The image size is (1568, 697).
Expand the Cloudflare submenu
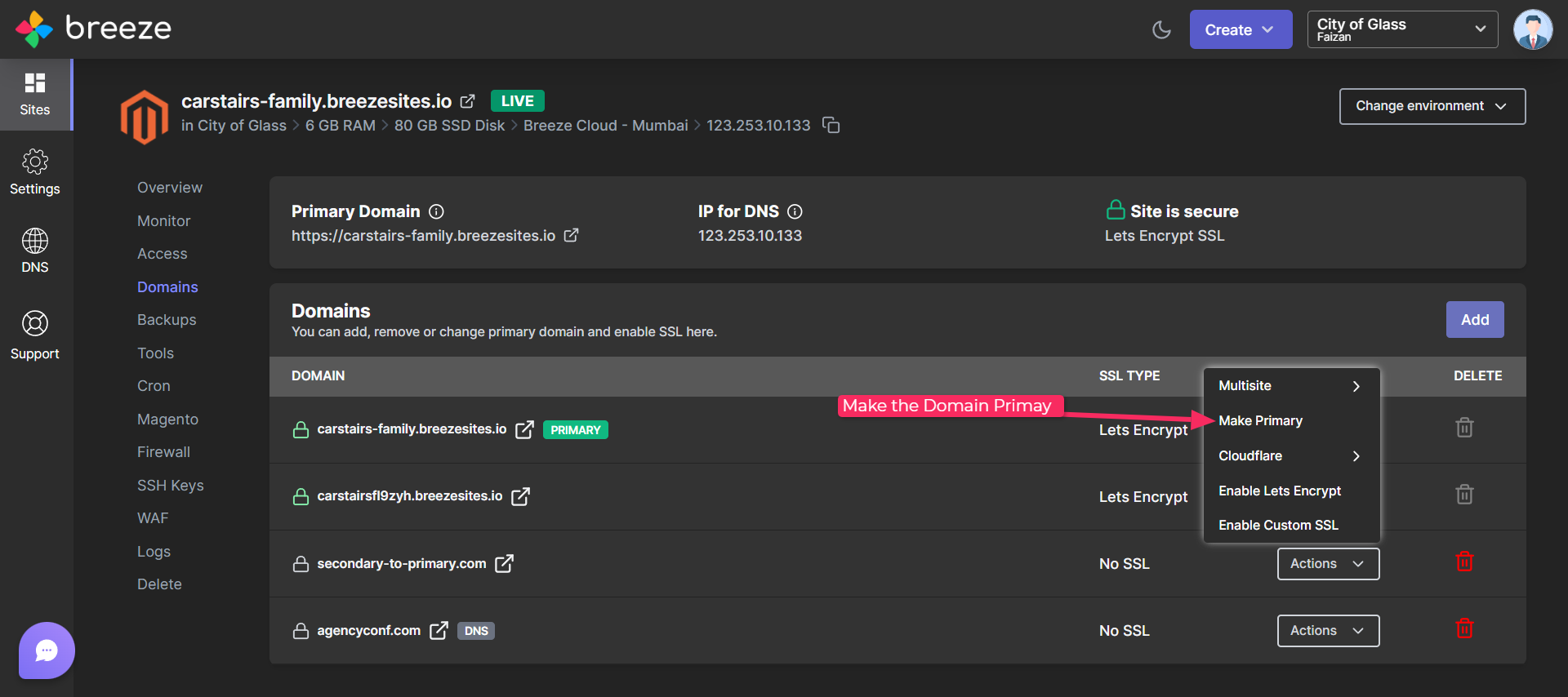(x=1291, y=456)
